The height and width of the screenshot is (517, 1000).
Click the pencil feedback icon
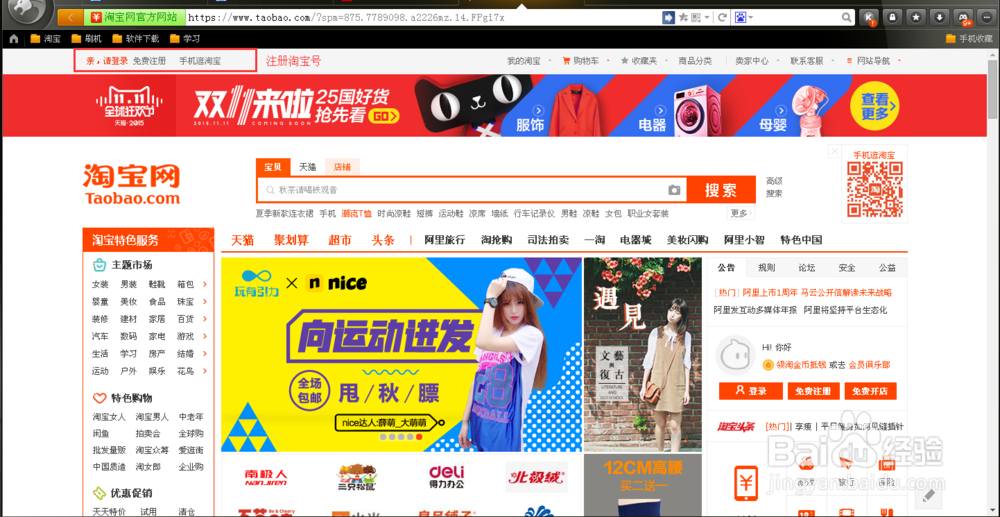click(x=928, y=497)
